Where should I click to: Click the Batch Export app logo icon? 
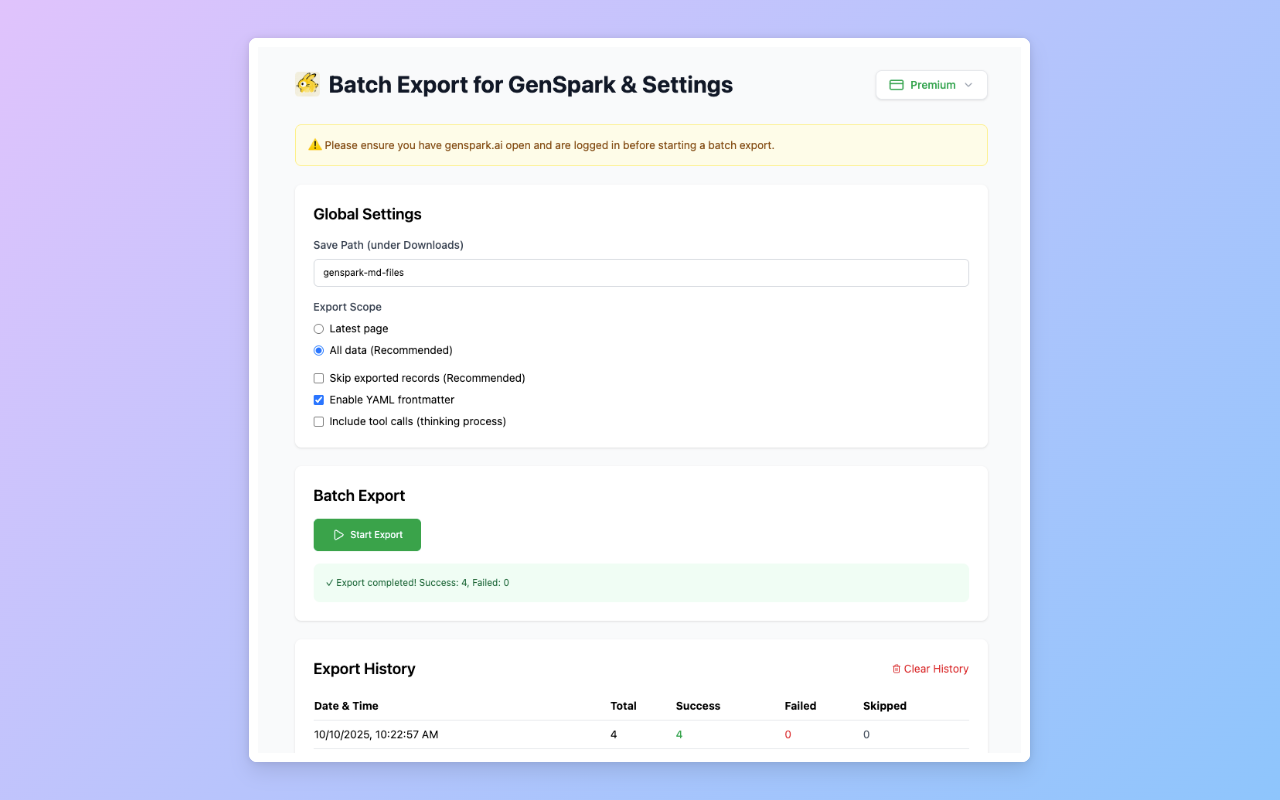(307, 84)
